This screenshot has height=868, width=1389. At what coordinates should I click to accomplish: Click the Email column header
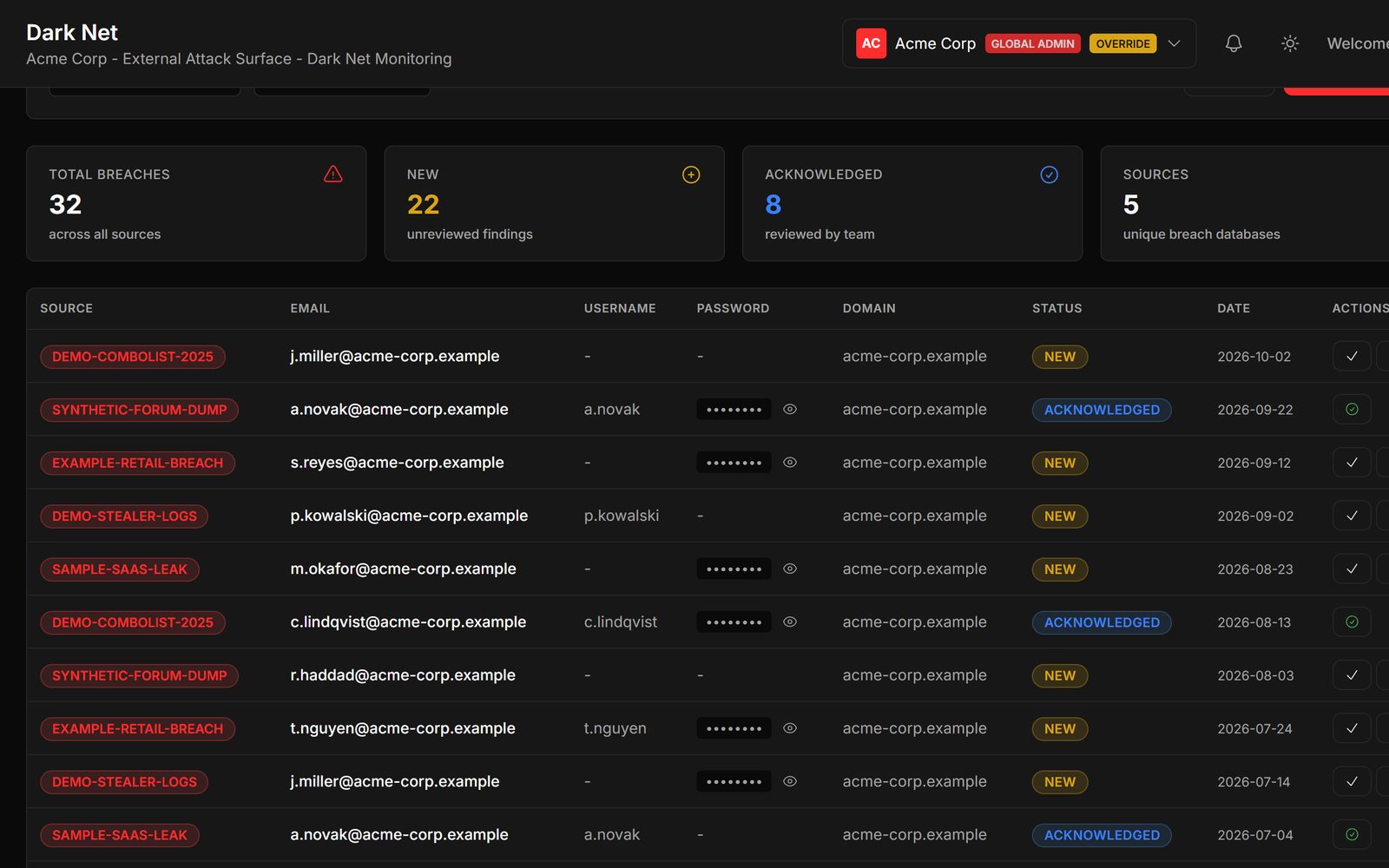tap(310, 308)
